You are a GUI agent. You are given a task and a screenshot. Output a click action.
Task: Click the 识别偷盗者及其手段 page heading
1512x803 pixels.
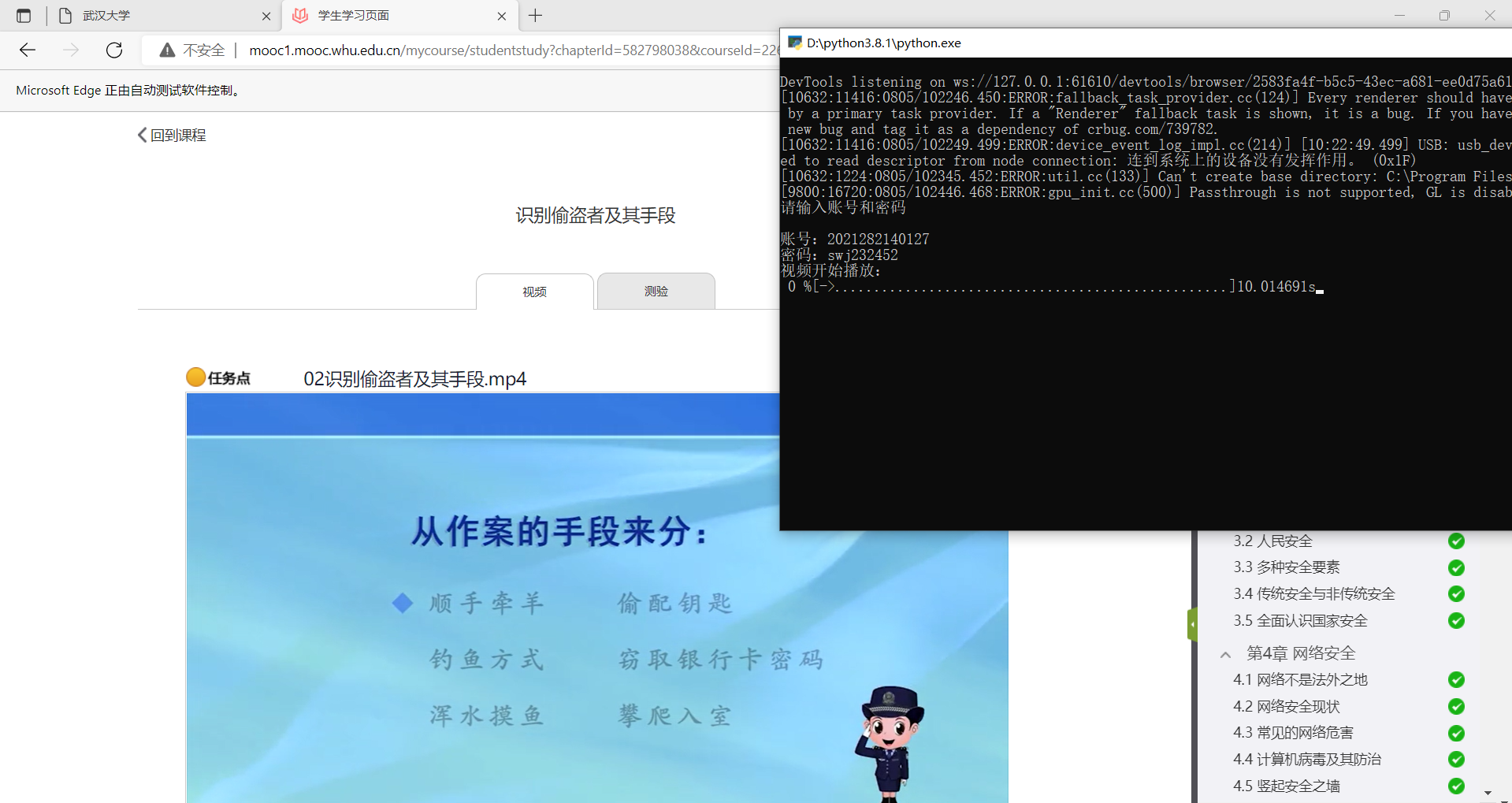596,216
